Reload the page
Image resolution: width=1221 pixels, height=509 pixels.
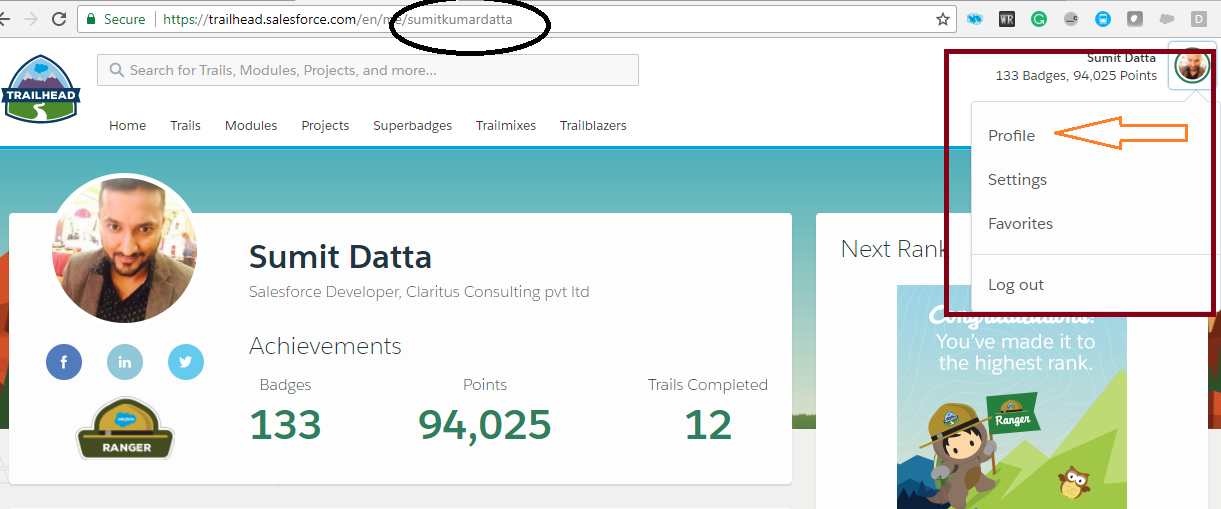(60, 19)
